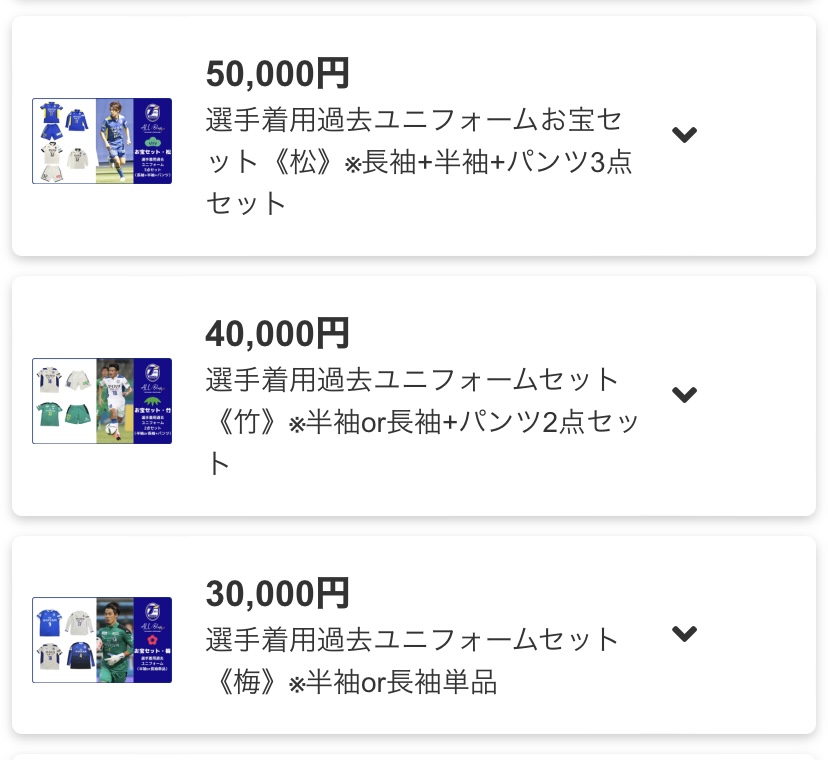Image resolution: width=828 pixels, height=760 pixels.
Task: Select the 50,000円 price heading
Action: [x=277, y=73]
